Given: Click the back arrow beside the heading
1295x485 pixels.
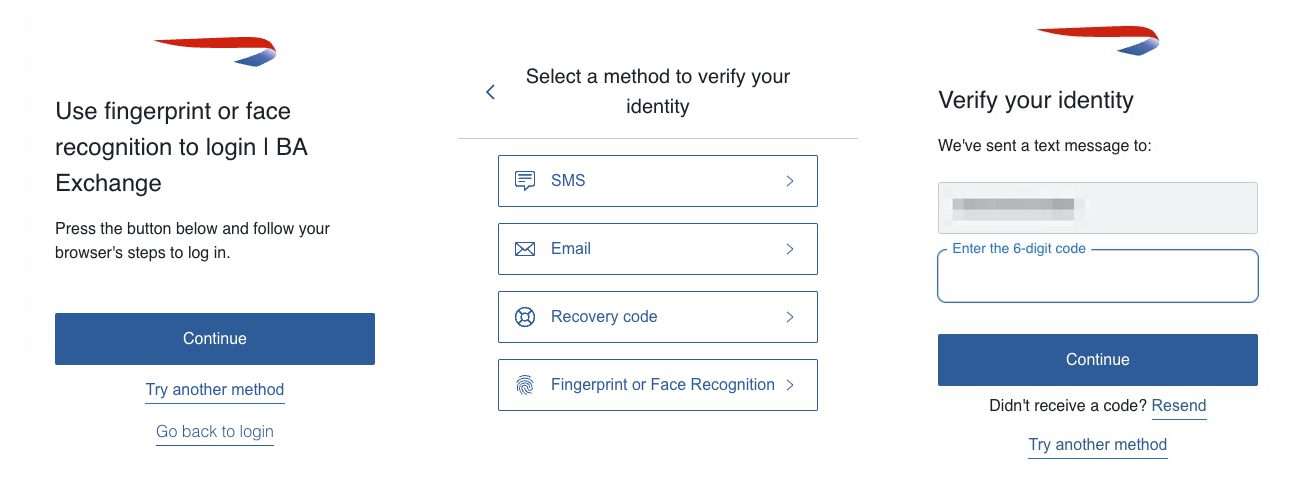Looking at the screenshot, I should [x=490, y=92].
